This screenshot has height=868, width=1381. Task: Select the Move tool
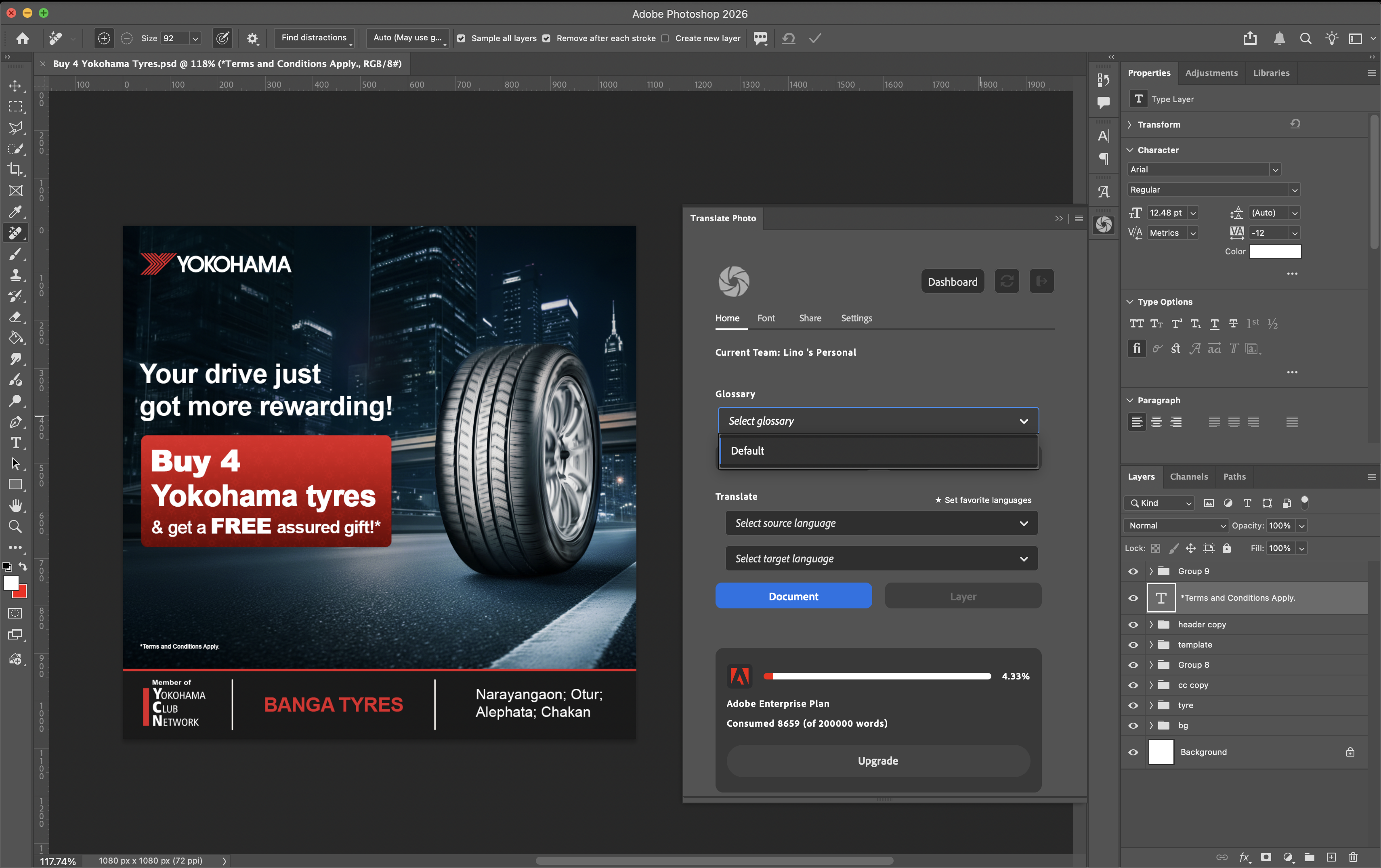[x=15, y=86]
